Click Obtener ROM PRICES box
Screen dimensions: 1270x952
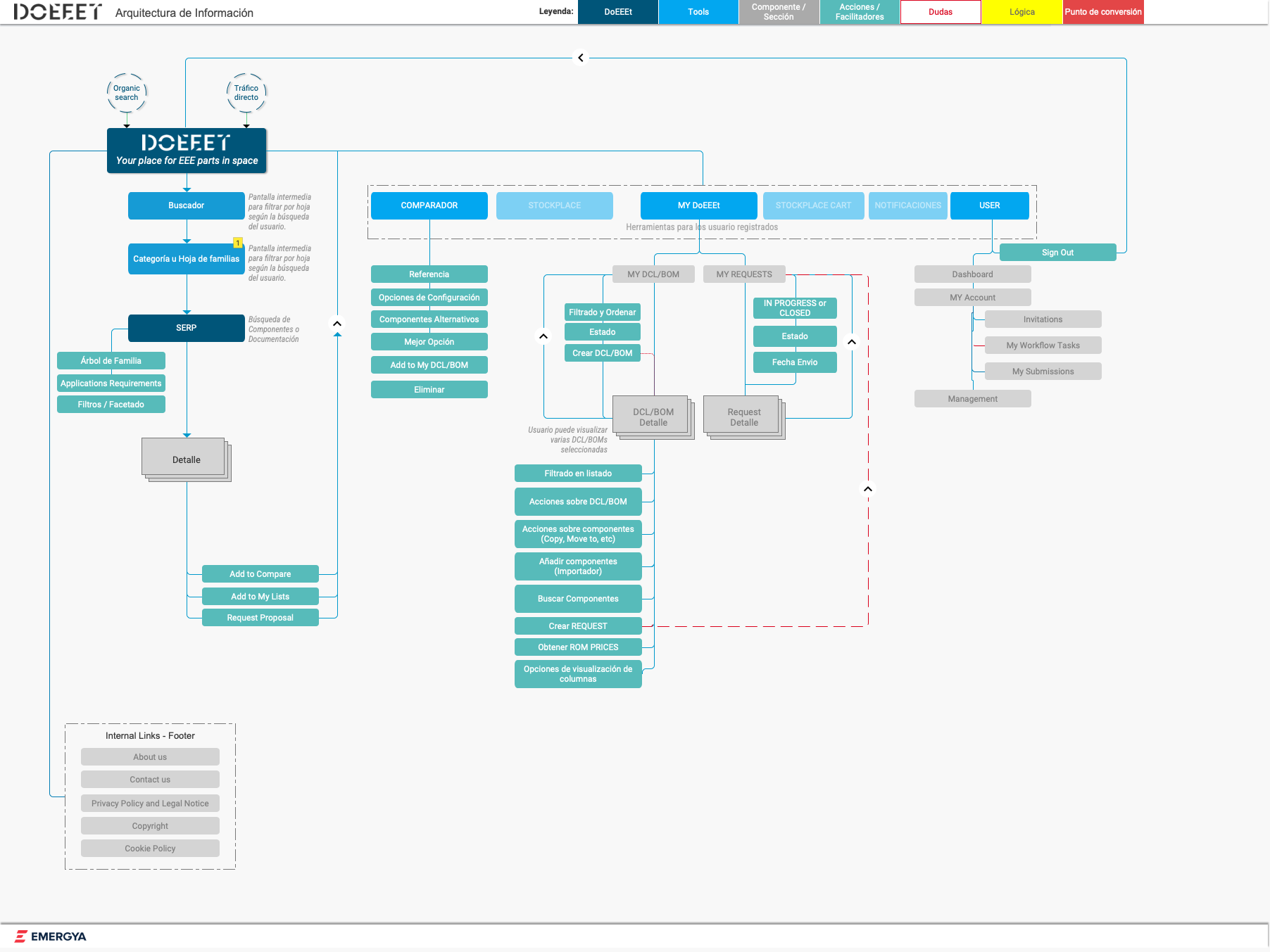point(578,647)
